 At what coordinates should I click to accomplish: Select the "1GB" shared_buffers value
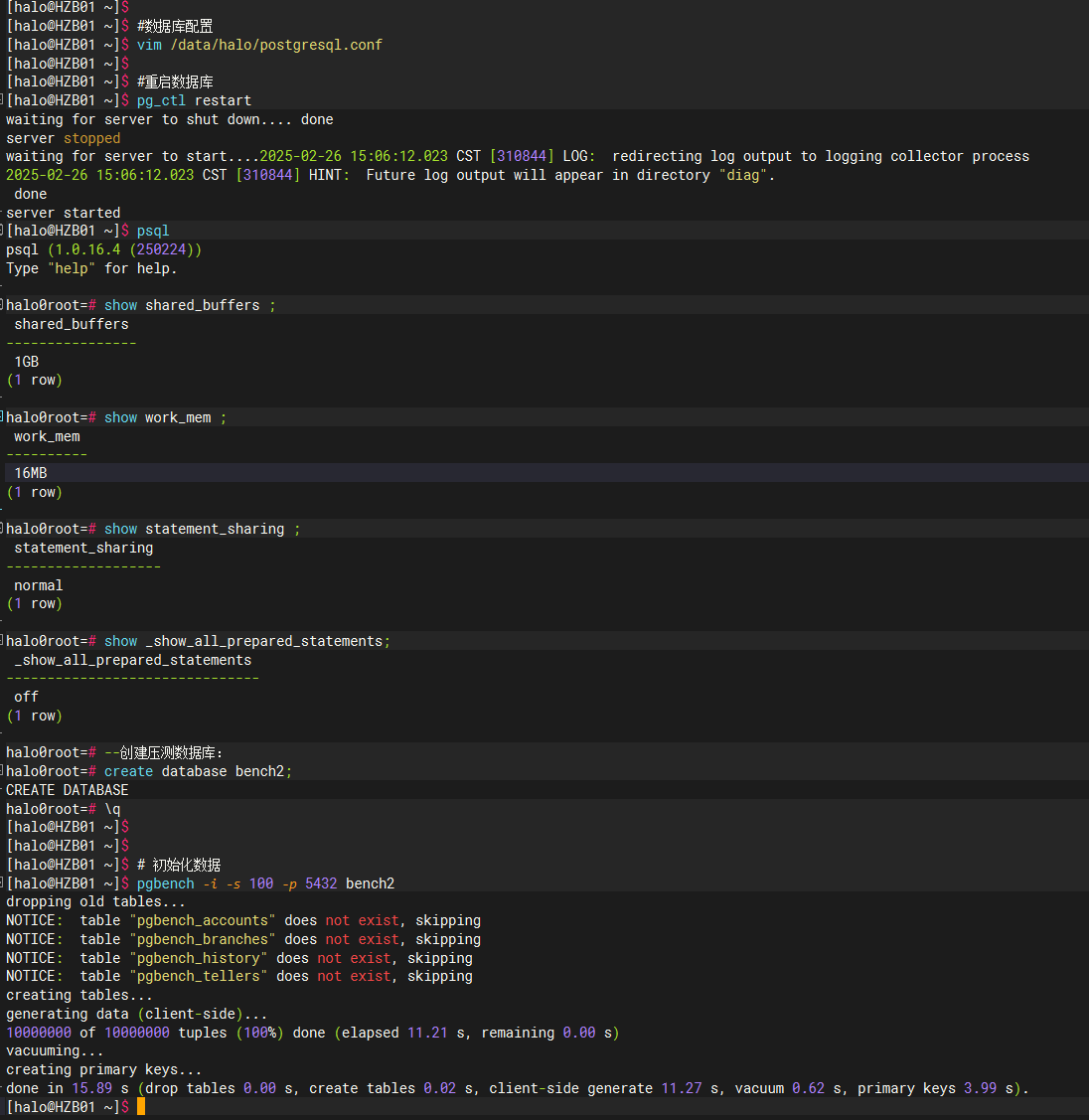pyautogui.click(x=27, y=362)
